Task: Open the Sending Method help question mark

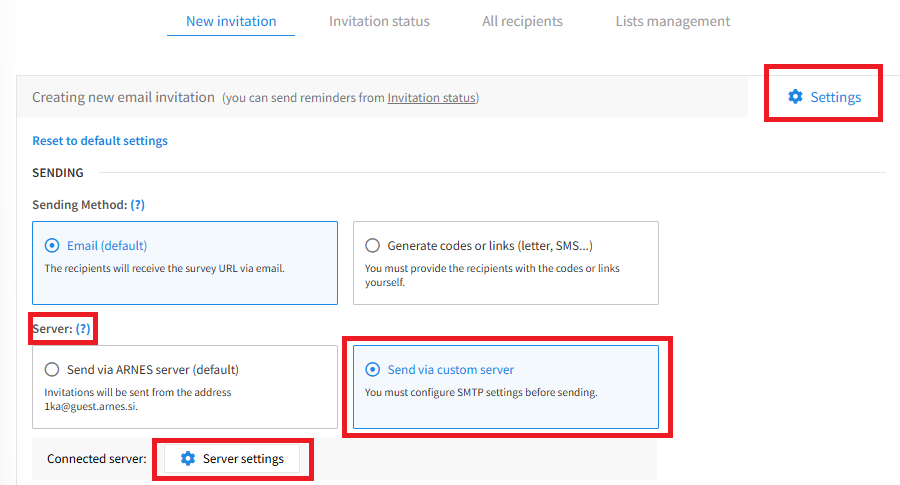Action: pos(138,205)
